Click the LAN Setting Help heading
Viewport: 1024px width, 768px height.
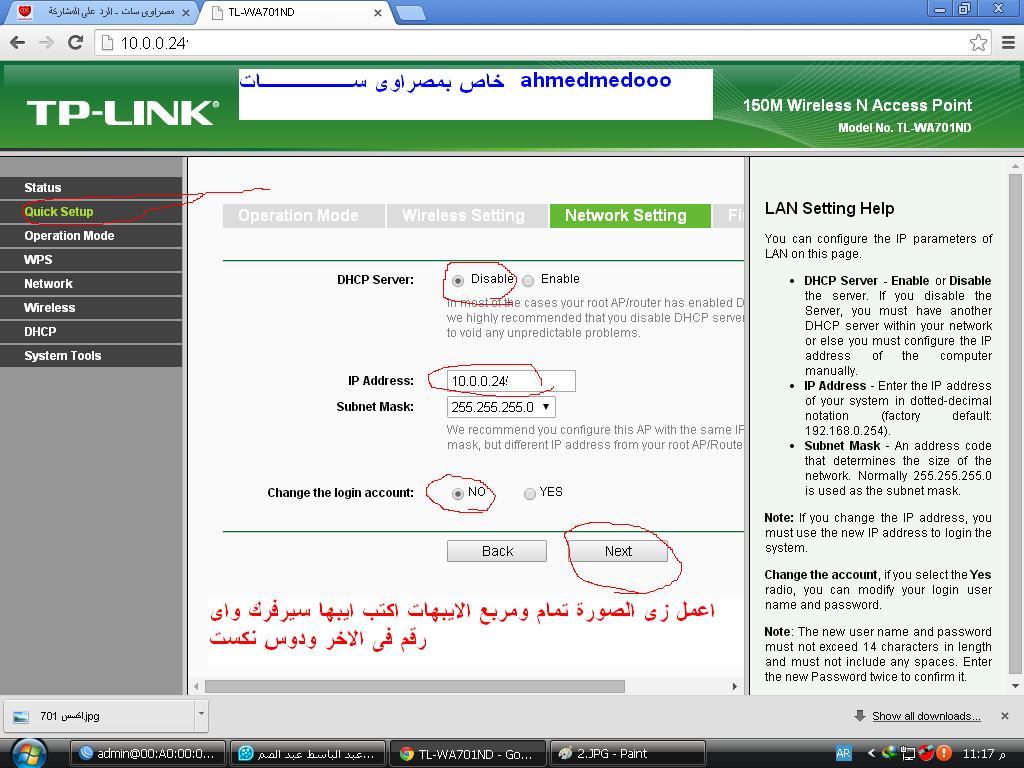pyautogui.click(x=829, y=208)
